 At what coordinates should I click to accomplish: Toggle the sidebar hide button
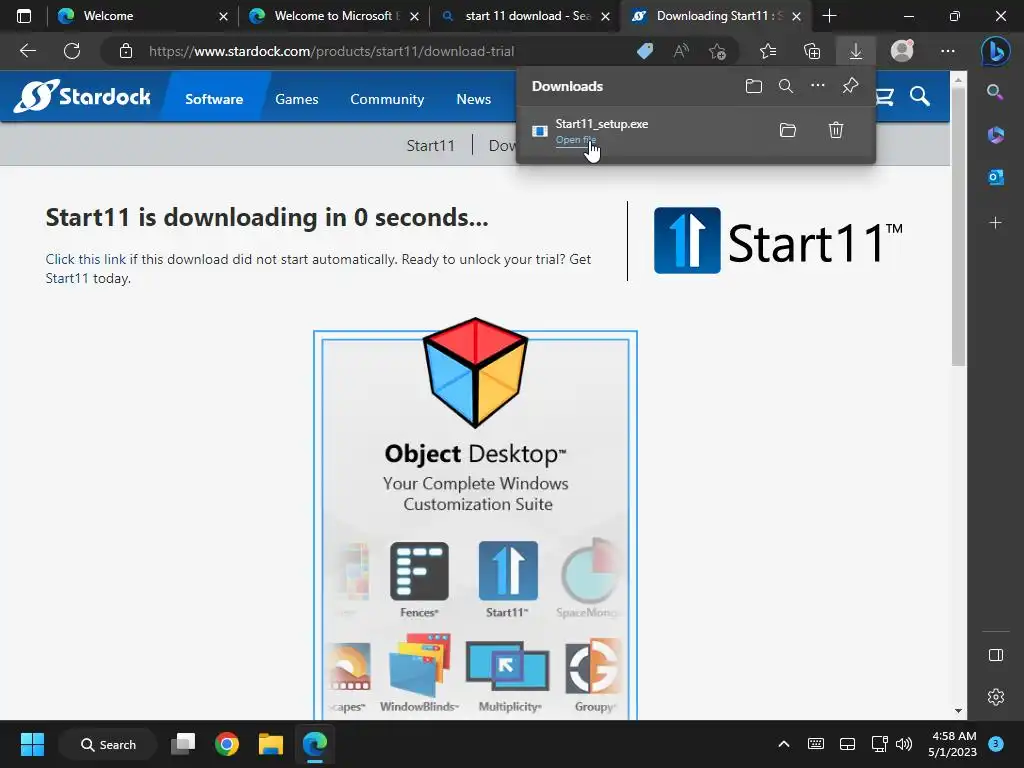995,655
